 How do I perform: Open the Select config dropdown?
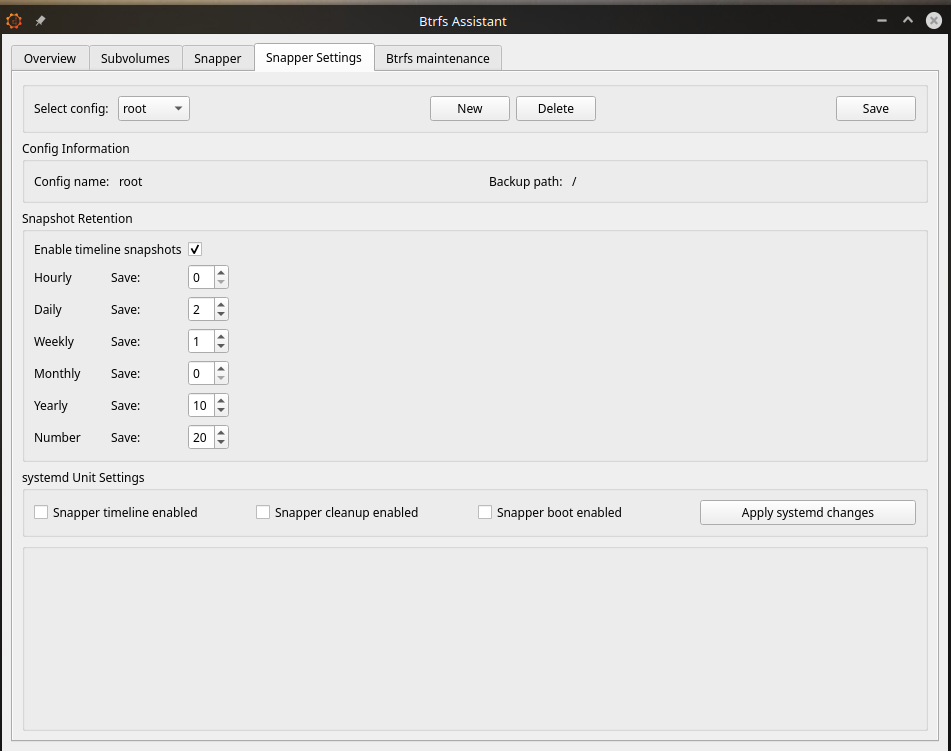point(154,108)
